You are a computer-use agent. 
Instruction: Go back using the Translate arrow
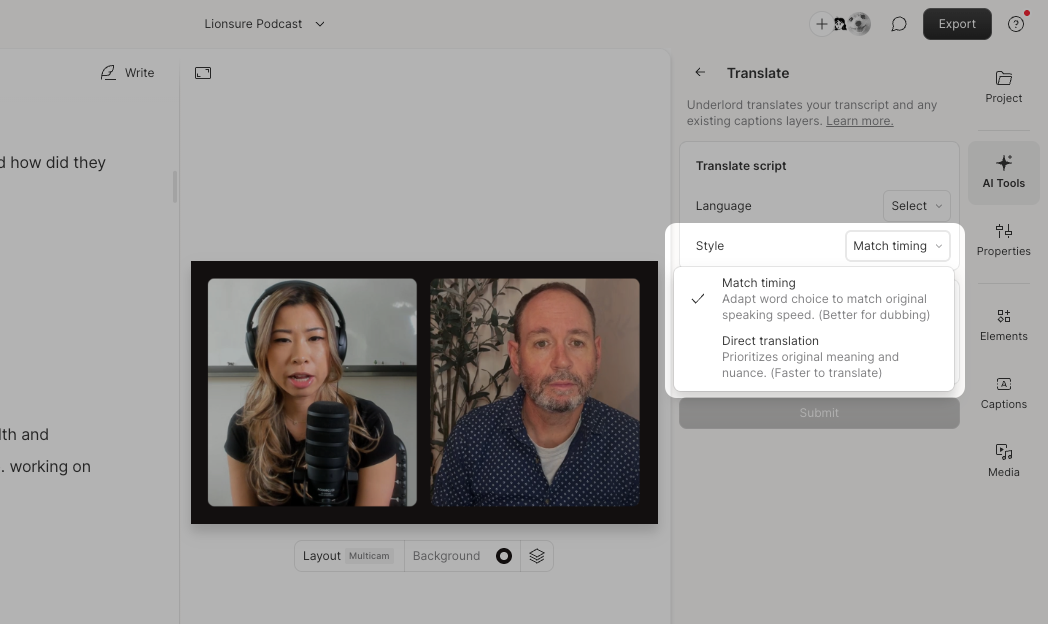(x=700, y=72)
